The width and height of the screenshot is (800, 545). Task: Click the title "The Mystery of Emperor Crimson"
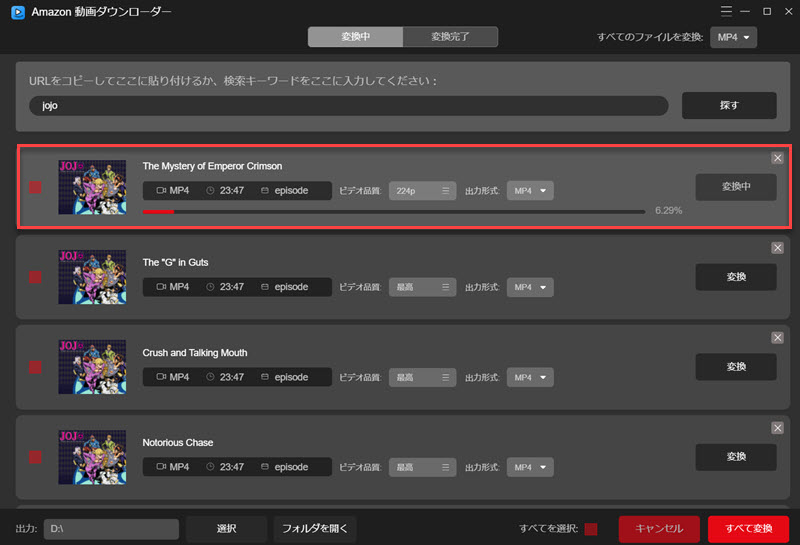point(212,166)
